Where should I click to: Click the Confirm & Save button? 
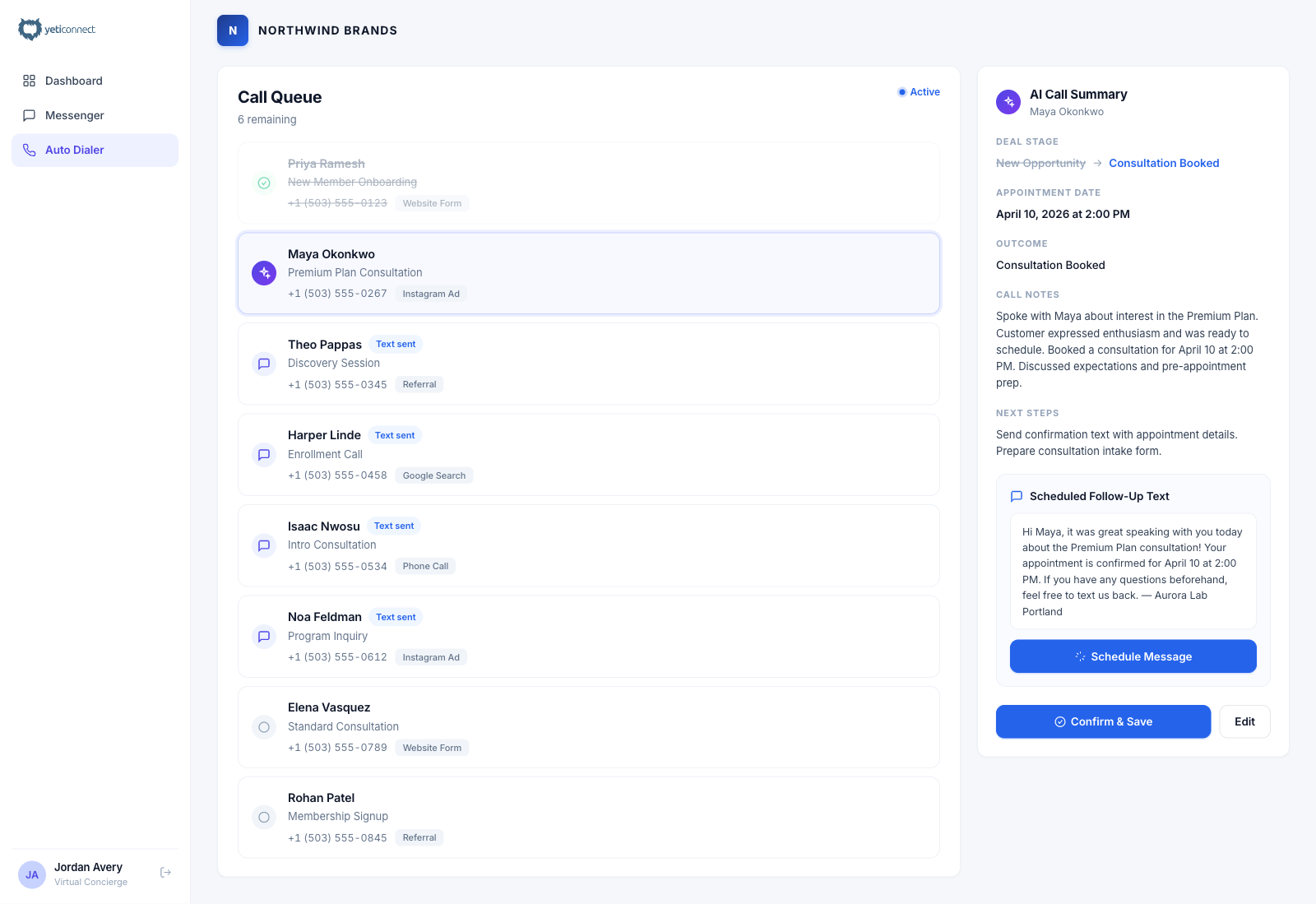pyautogui.click(x=1103, y=721)
